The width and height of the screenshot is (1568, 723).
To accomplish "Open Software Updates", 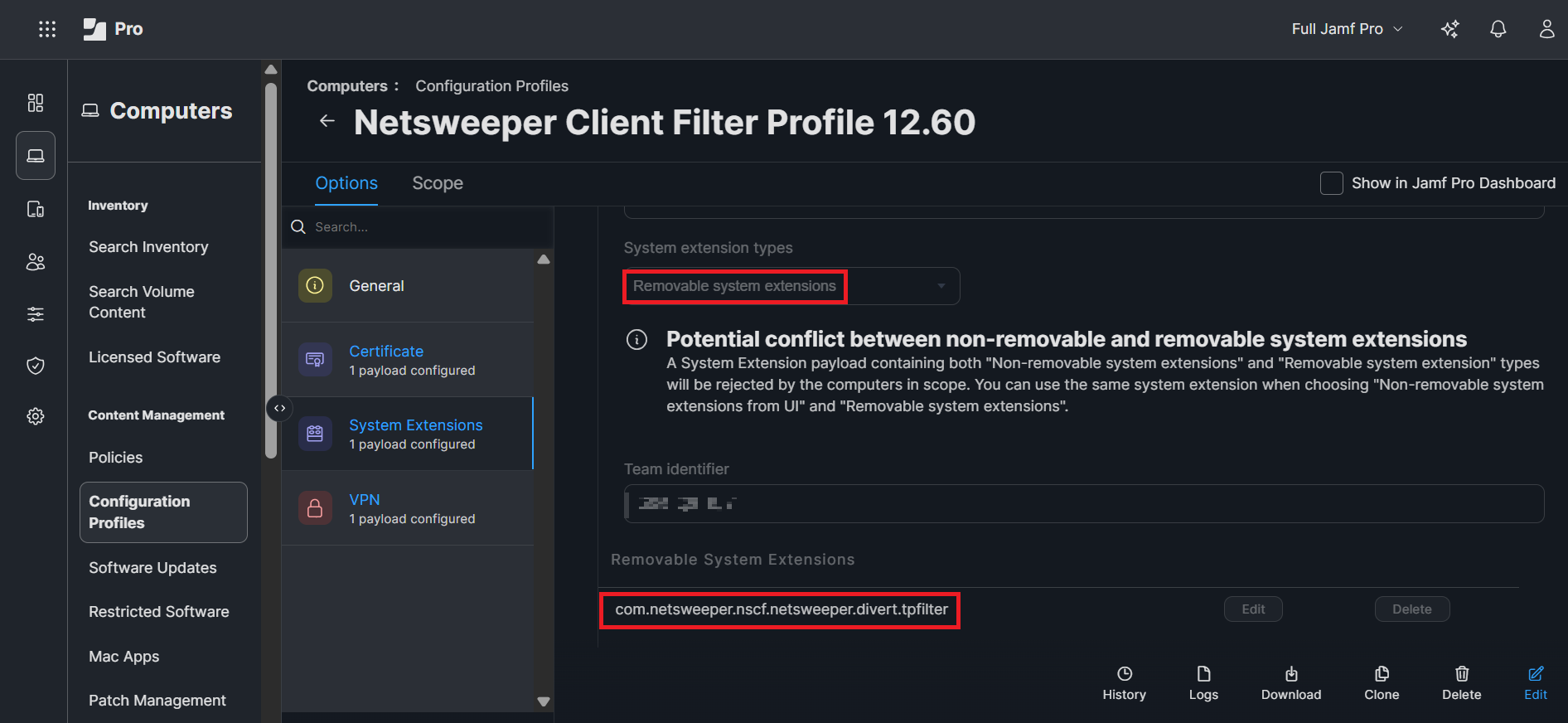I will pos(152,568).
